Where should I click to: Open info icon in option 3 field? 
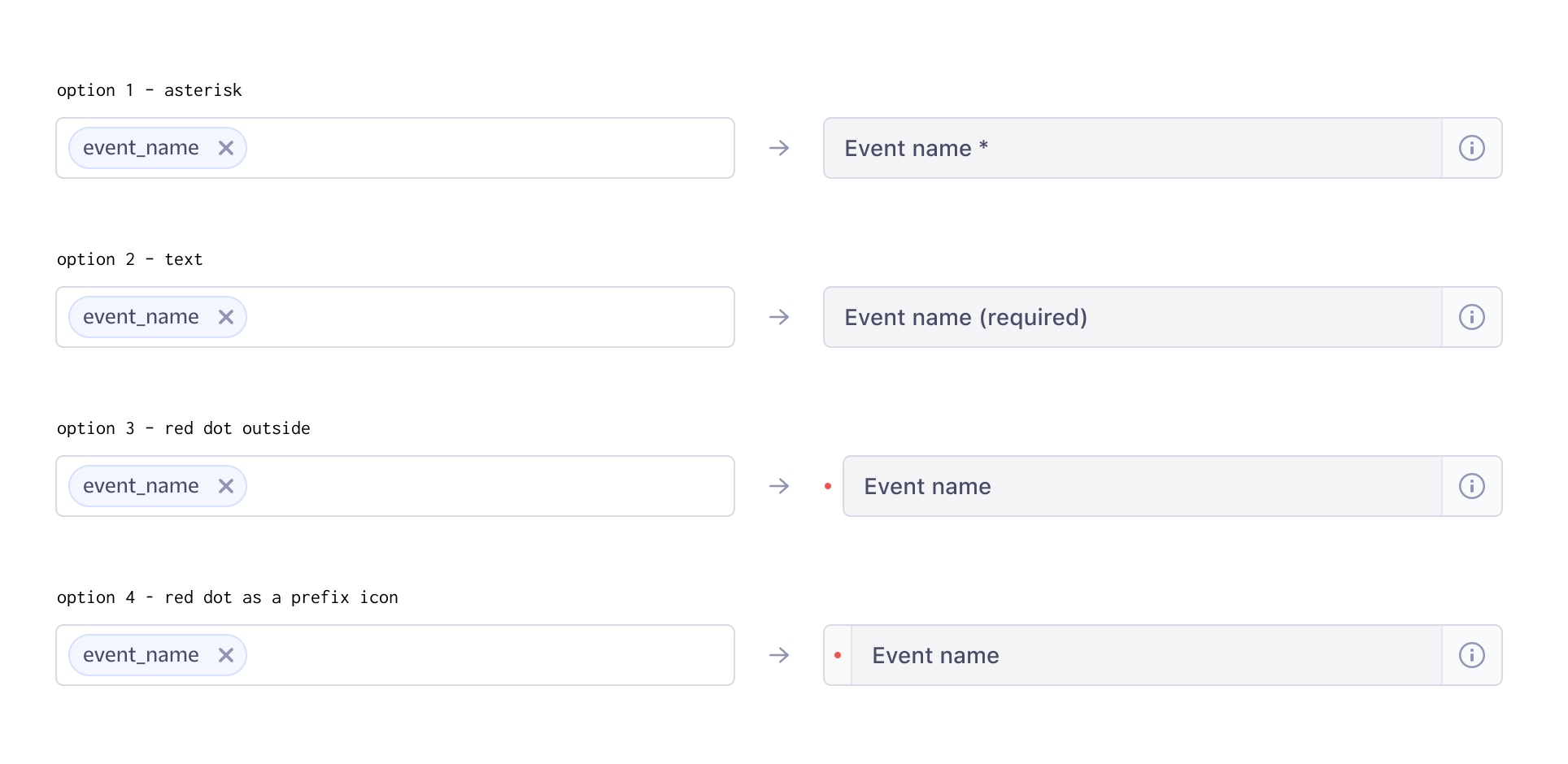tap(1471, 486)
